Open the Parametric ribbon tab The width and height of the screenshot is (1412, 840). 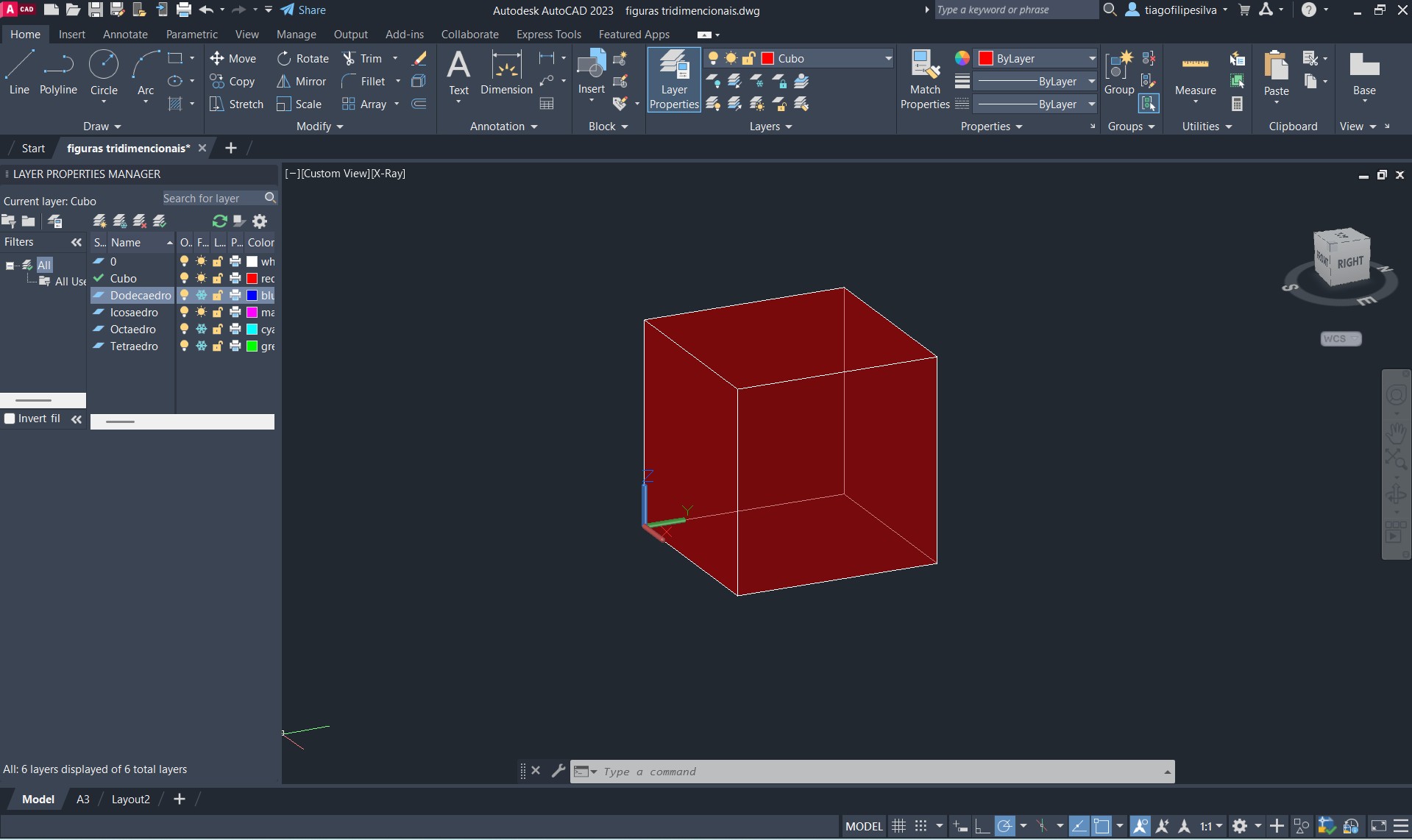[192, 35]
